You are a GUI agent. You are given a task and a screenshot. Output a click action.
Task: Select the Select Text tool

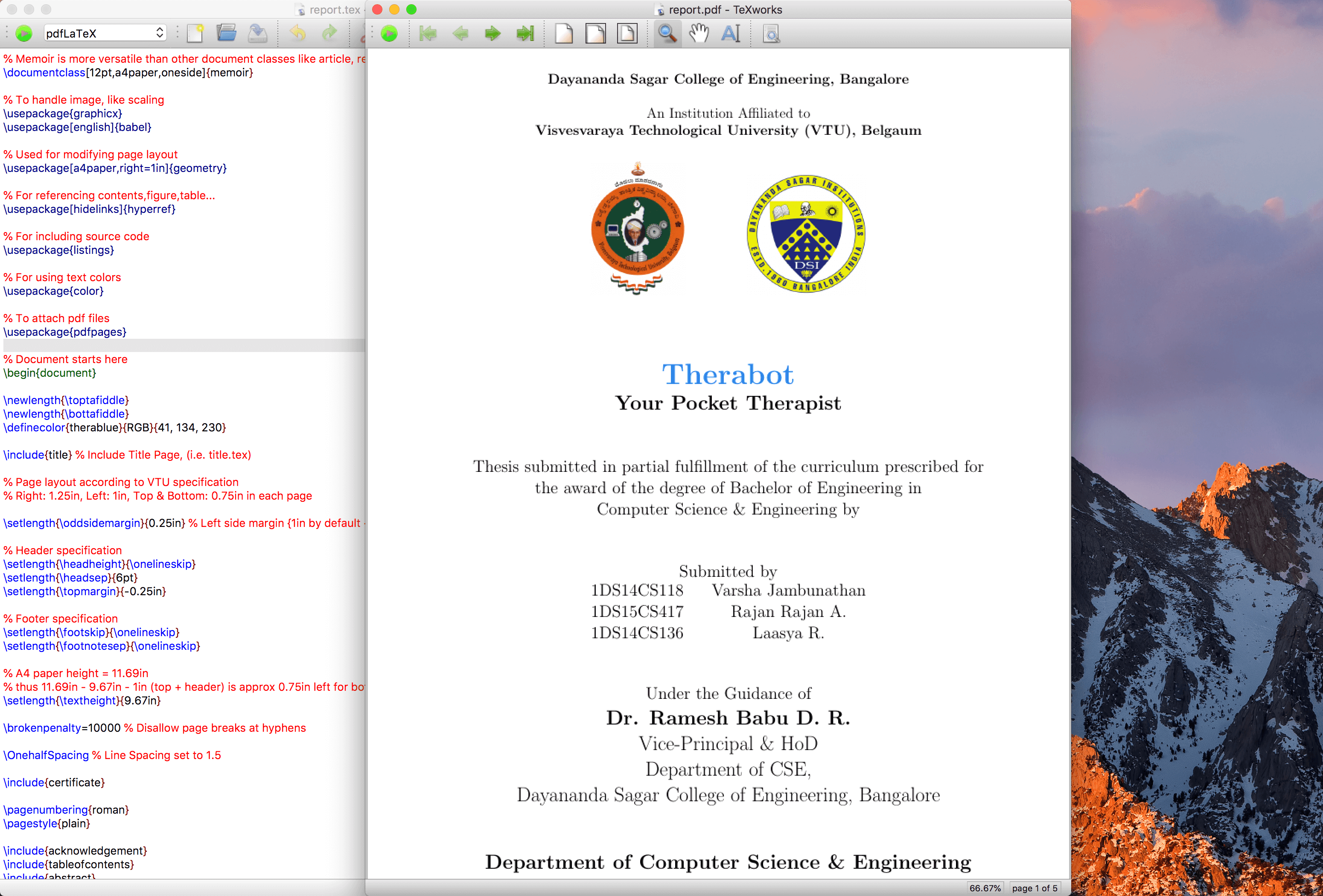pyautogui.click(x=730, y=34)
